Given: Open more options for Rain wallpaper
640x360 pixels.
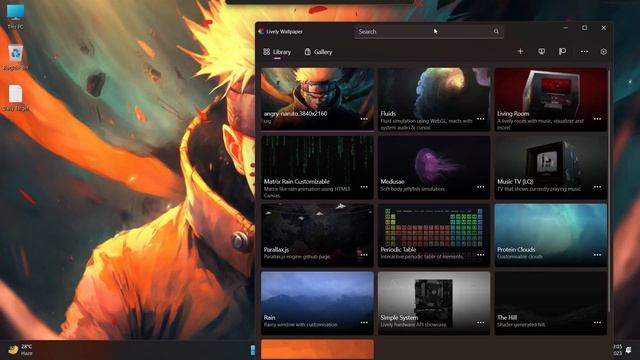Looking at the screenshot, I should pyautogui.click(x=364, y=322).
